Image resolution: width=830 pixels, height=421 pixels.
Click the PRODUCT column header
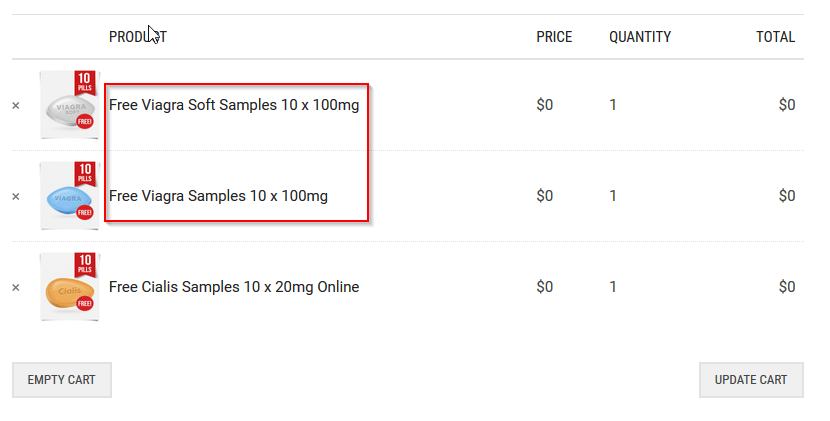(138, 37)
